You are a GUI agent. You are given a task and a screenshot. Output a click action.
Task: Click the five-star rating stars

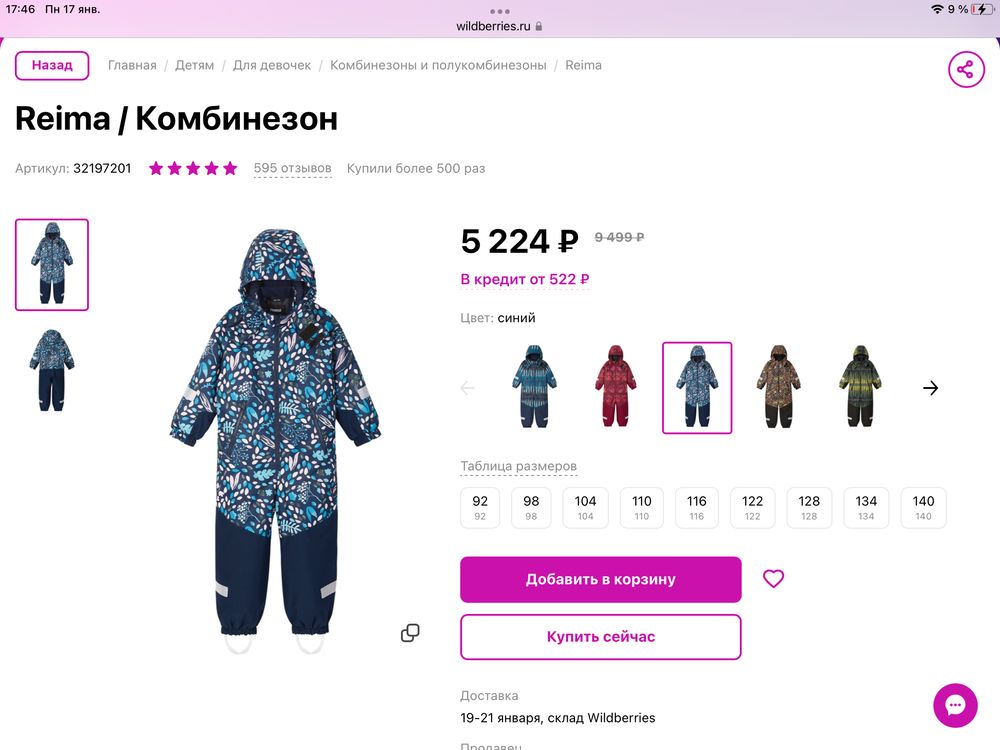193,168
